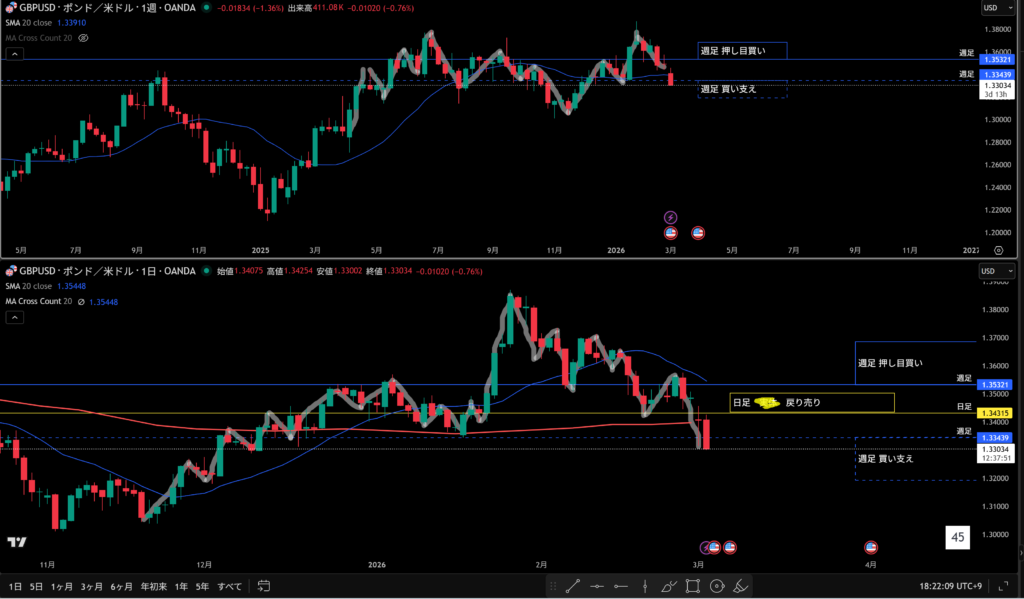Open the go-to-date calendar icon
The height and width of the screenshot is (599, 1024).
[x=264, y=586]
